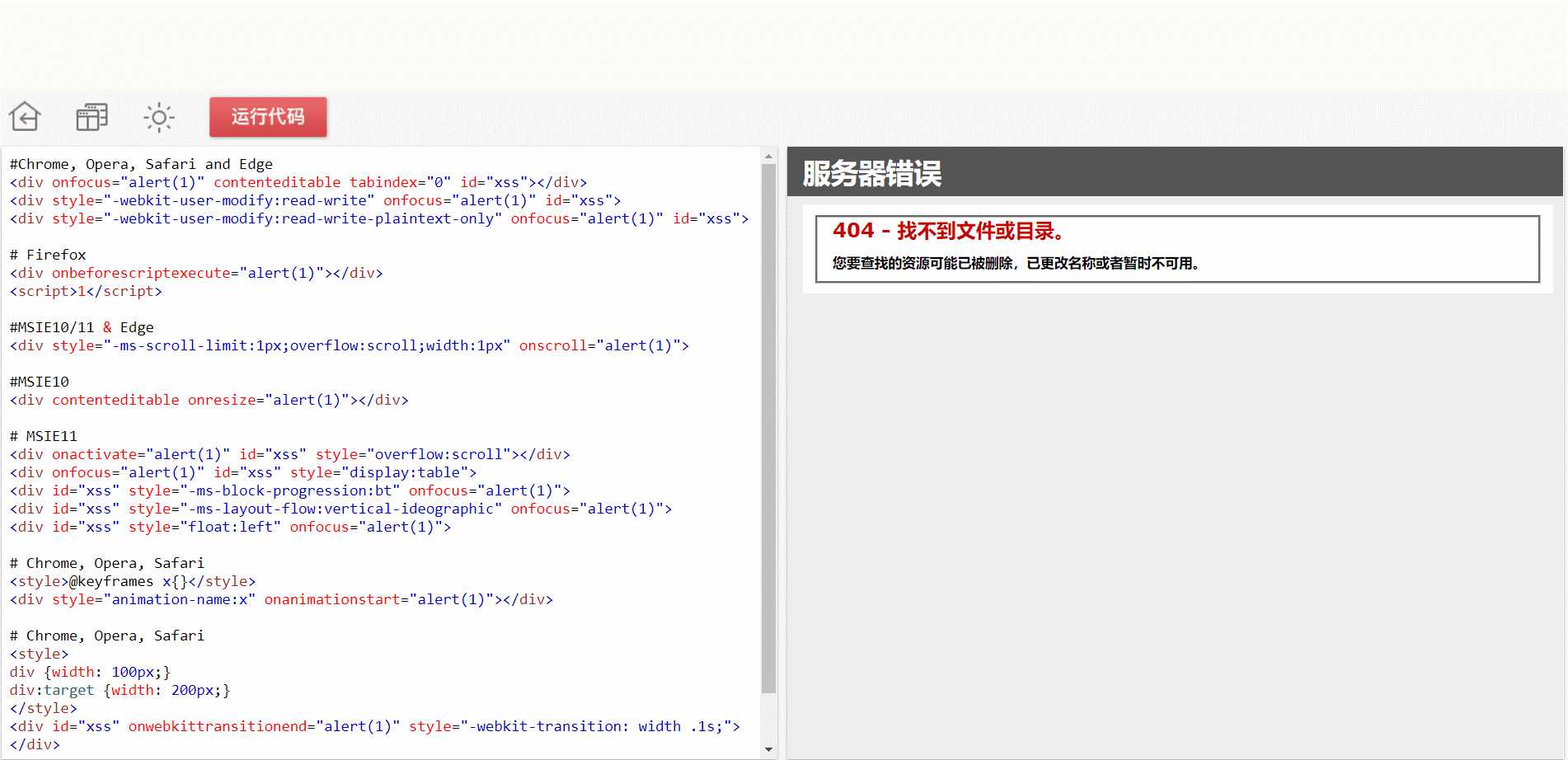Click the onbeforescriptexecute div line
The width and height of the screenshot is (1568, 760).
[x=196, y=273]
